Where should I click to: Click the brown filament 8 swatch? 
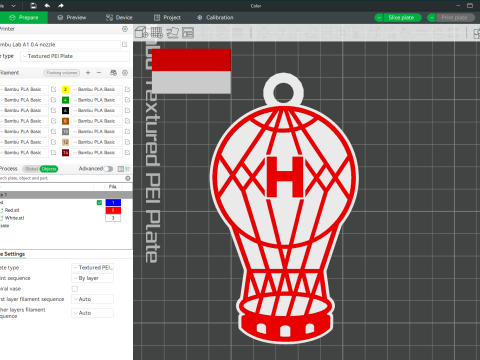pos(65,121)
